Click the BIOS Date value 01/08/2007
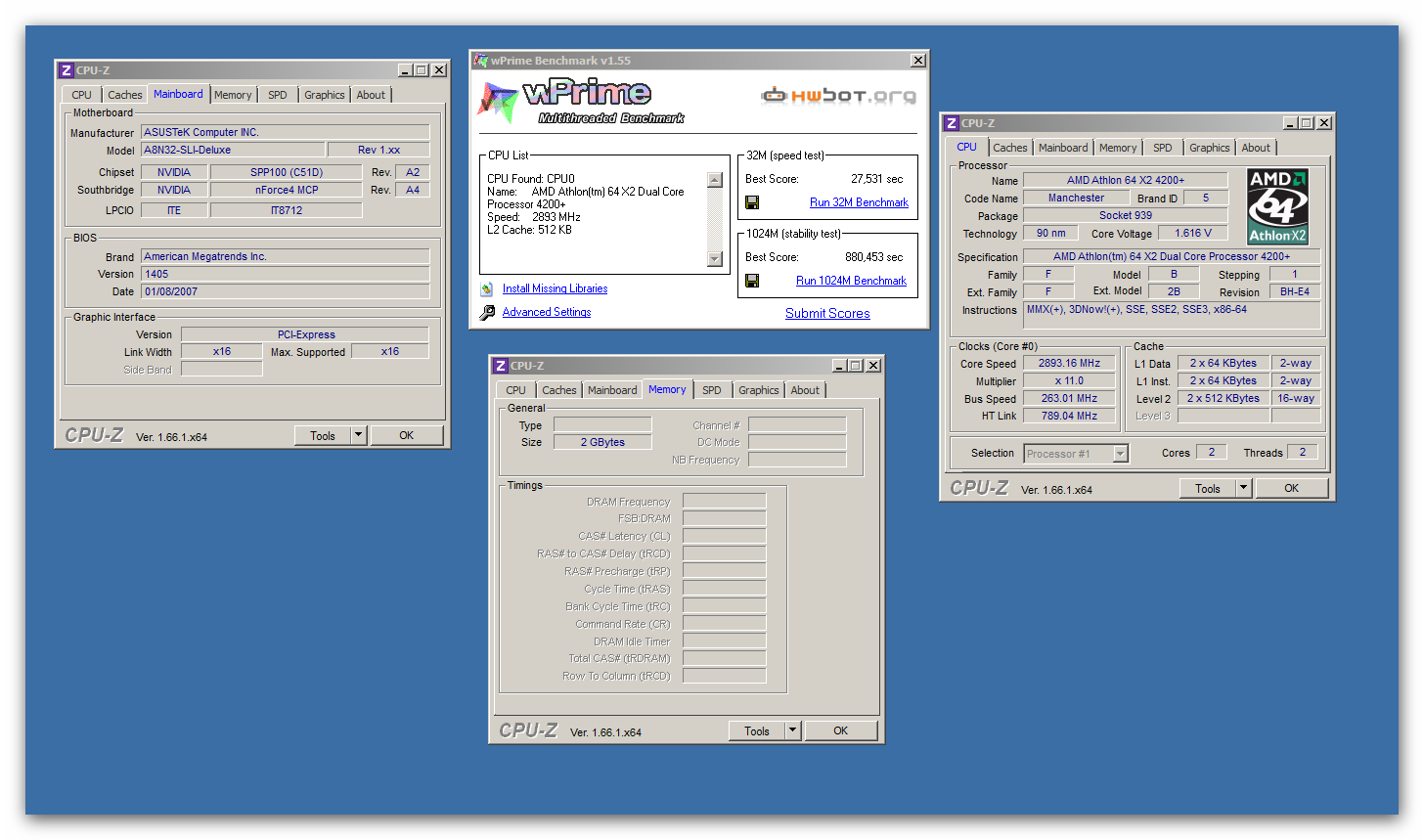This screenshot has height=840, width=1424. point(286,291)
